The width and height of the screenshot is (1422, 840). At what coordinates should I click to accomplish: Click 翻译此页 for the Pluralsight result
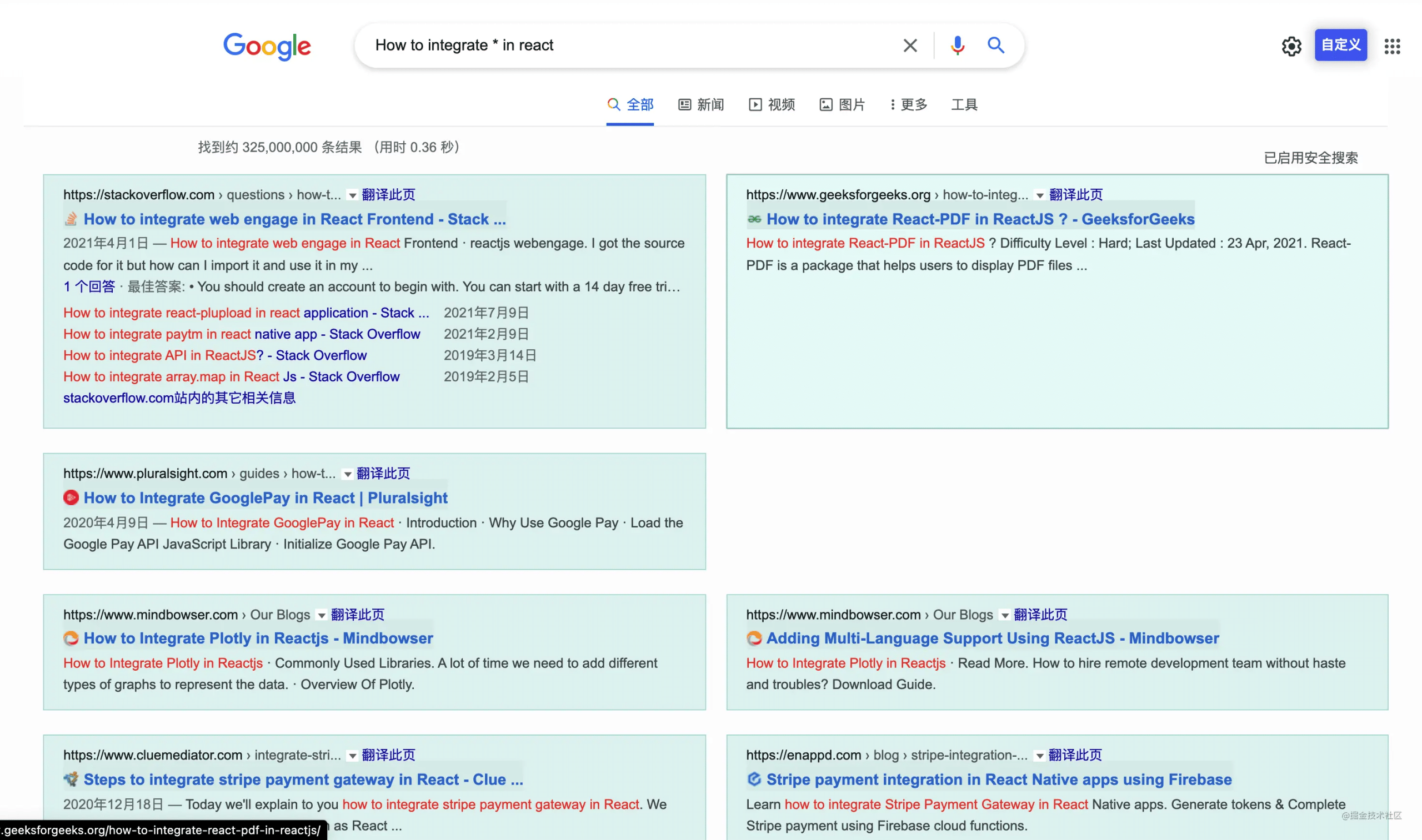pos(383,473)
